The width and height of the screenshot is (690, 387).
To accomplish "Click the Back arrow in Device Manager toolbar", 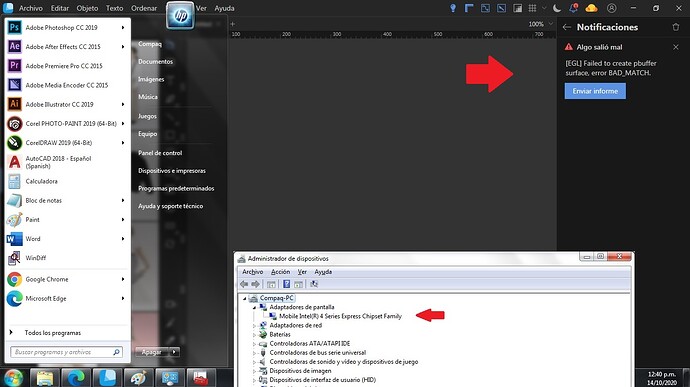I will coord(244,284).
